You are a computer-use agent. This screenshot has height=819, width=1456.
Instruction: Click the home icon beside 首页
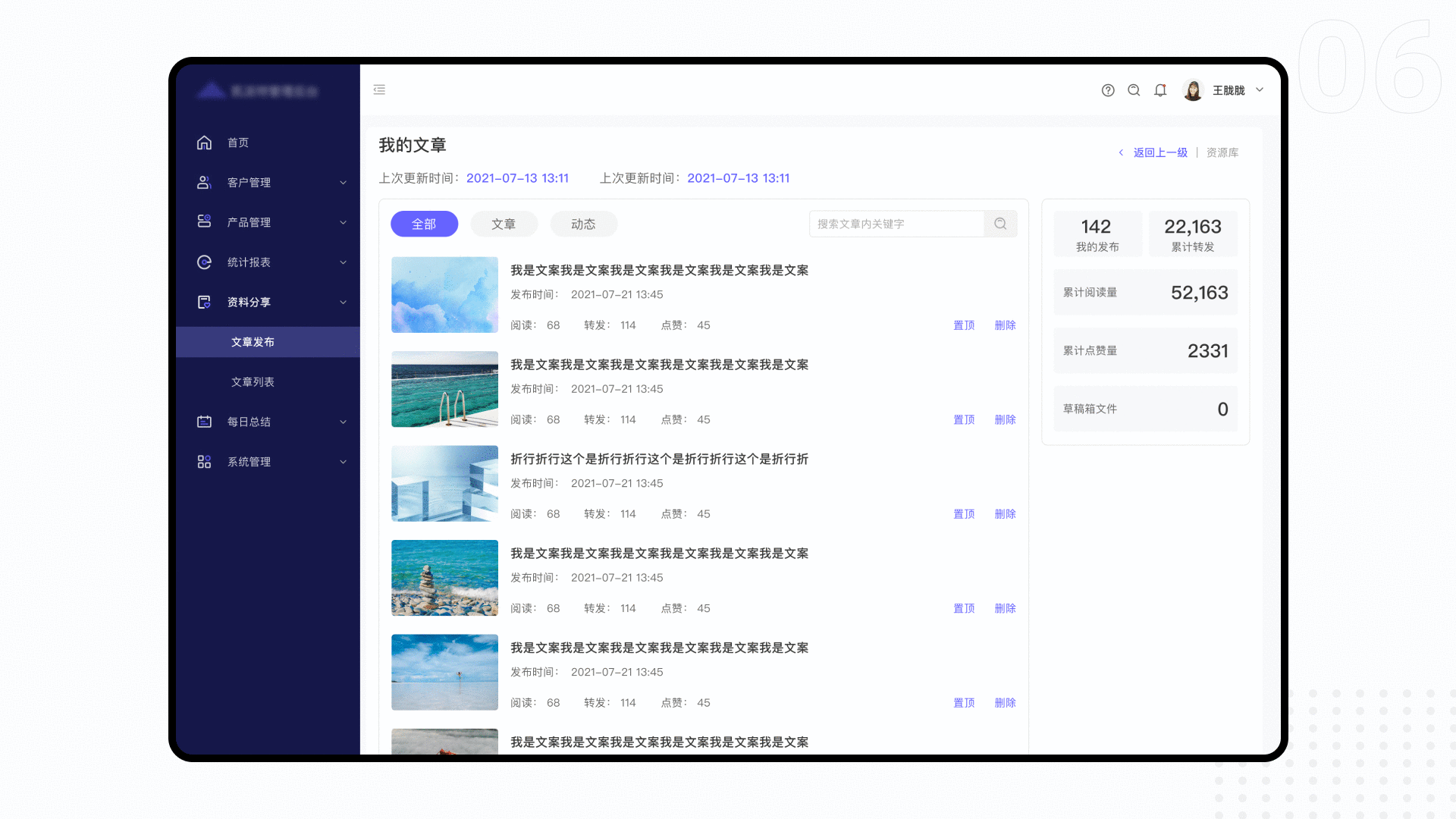(x=204, y=143)
